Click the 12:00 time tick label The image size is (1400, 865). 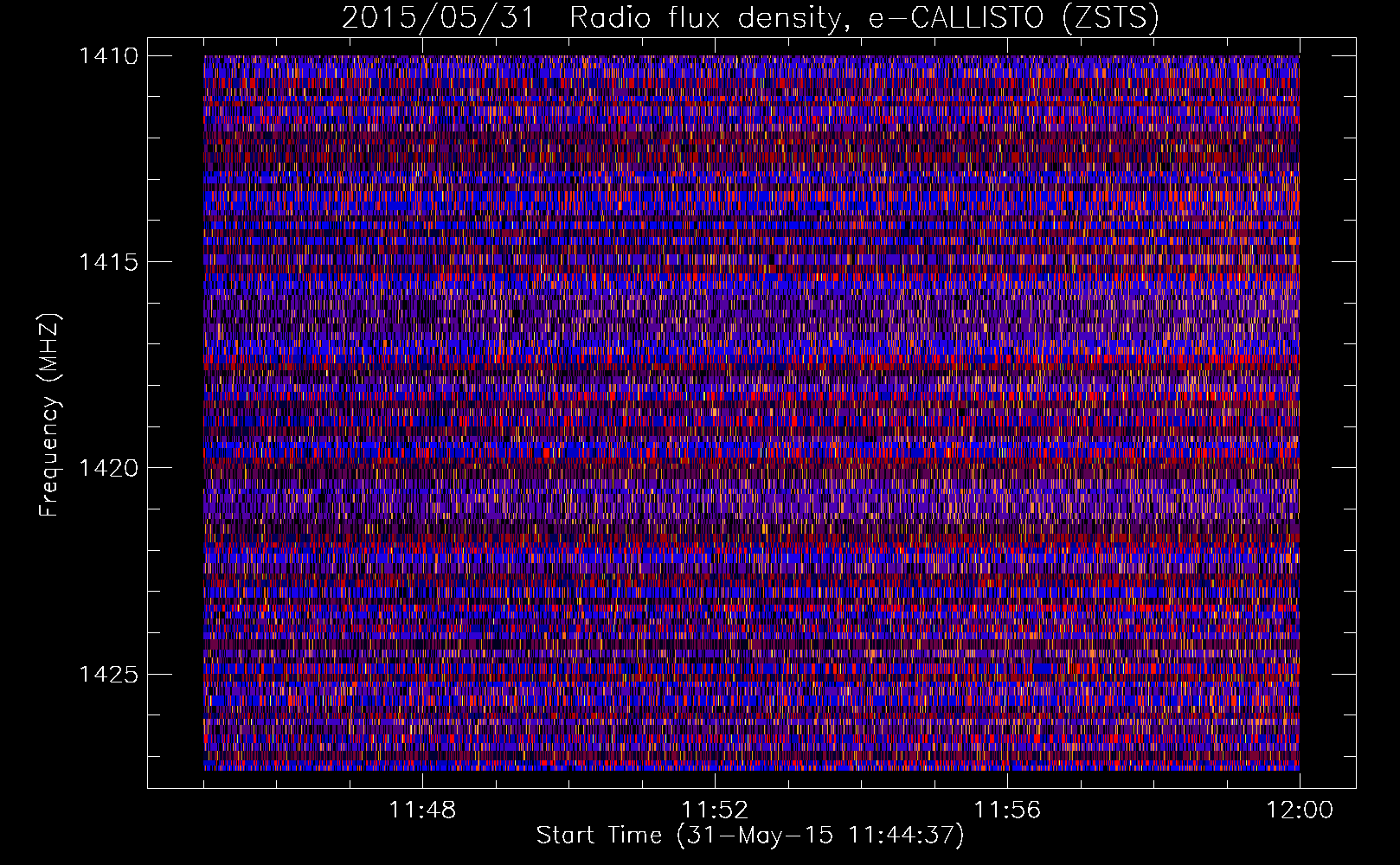1300,811
